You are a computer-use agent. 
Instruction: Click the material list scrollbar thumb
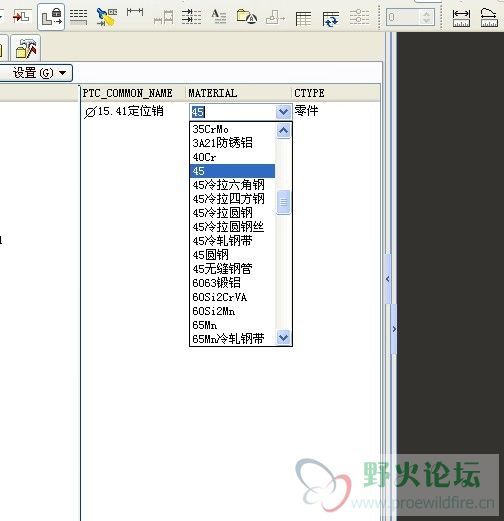point(284,202)
